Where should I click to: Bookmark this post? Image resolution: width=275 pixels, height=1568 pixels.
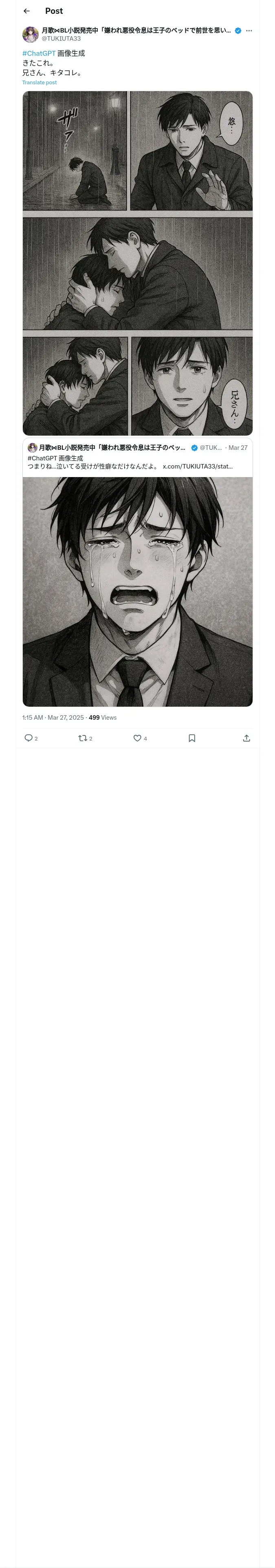click(x=191, y=738)
